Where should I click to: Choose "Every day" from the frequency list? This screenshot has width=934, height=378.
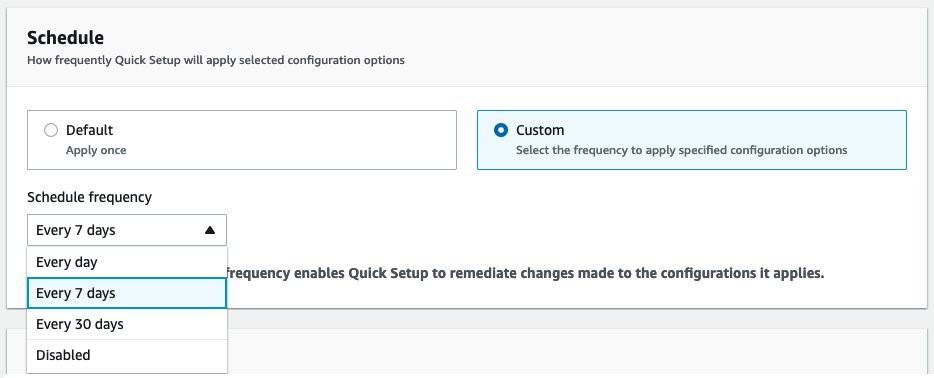tap(127, 262)
